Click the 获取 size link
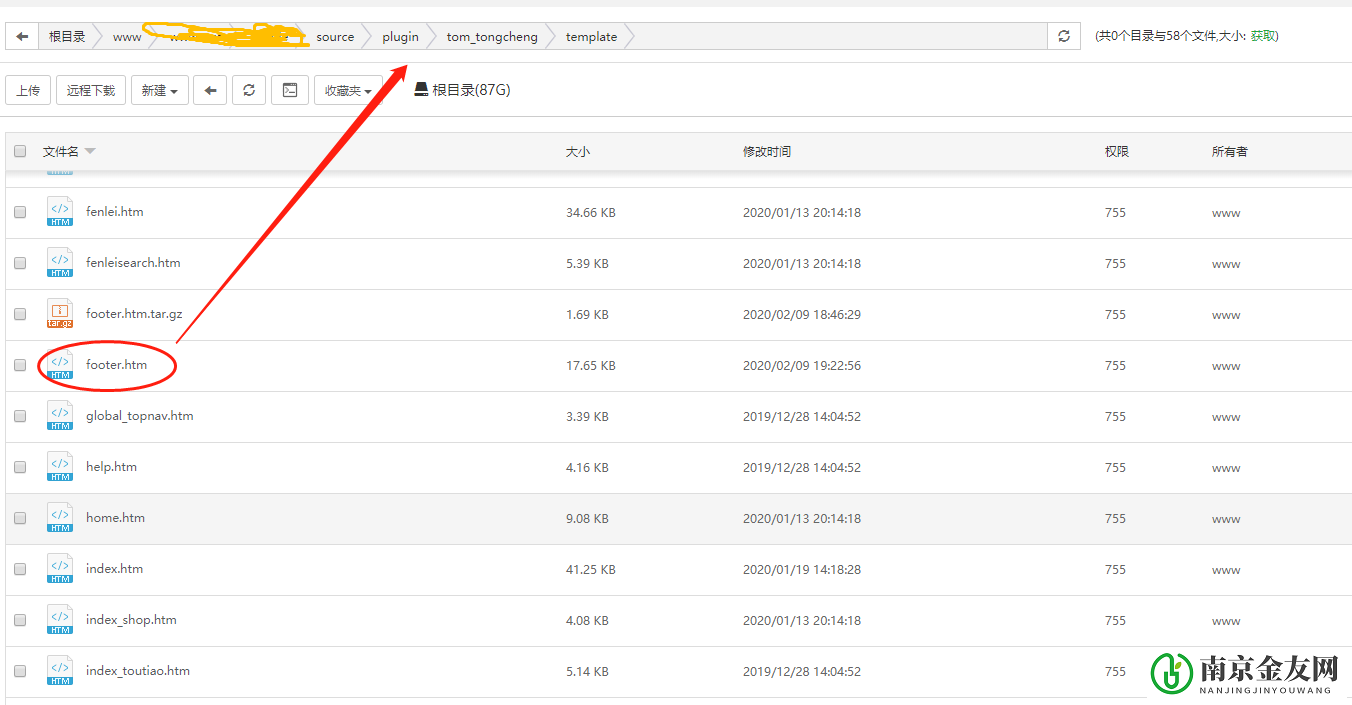The image size is (1352, 705). point(1263,36)
